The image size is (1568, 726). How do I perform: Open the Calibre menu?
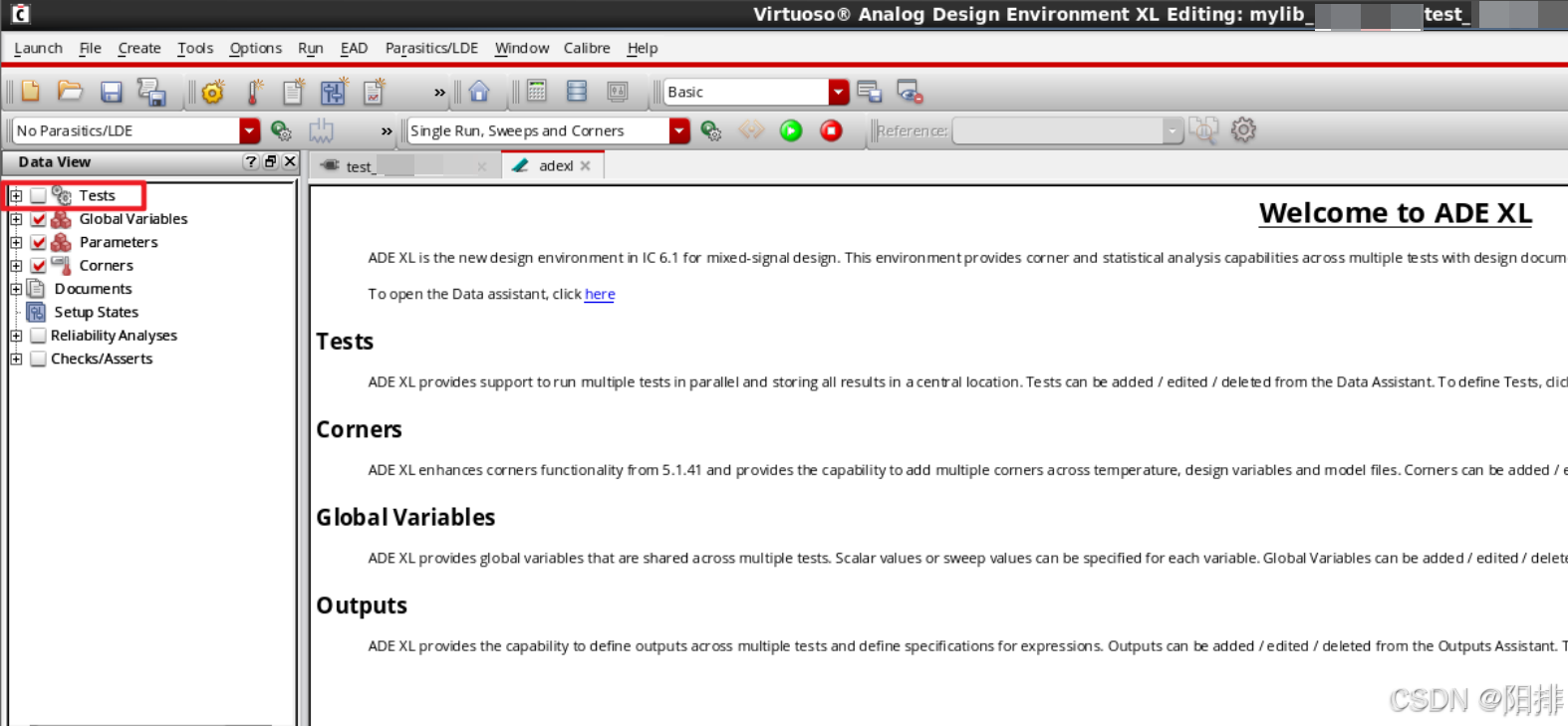point(587,48)
